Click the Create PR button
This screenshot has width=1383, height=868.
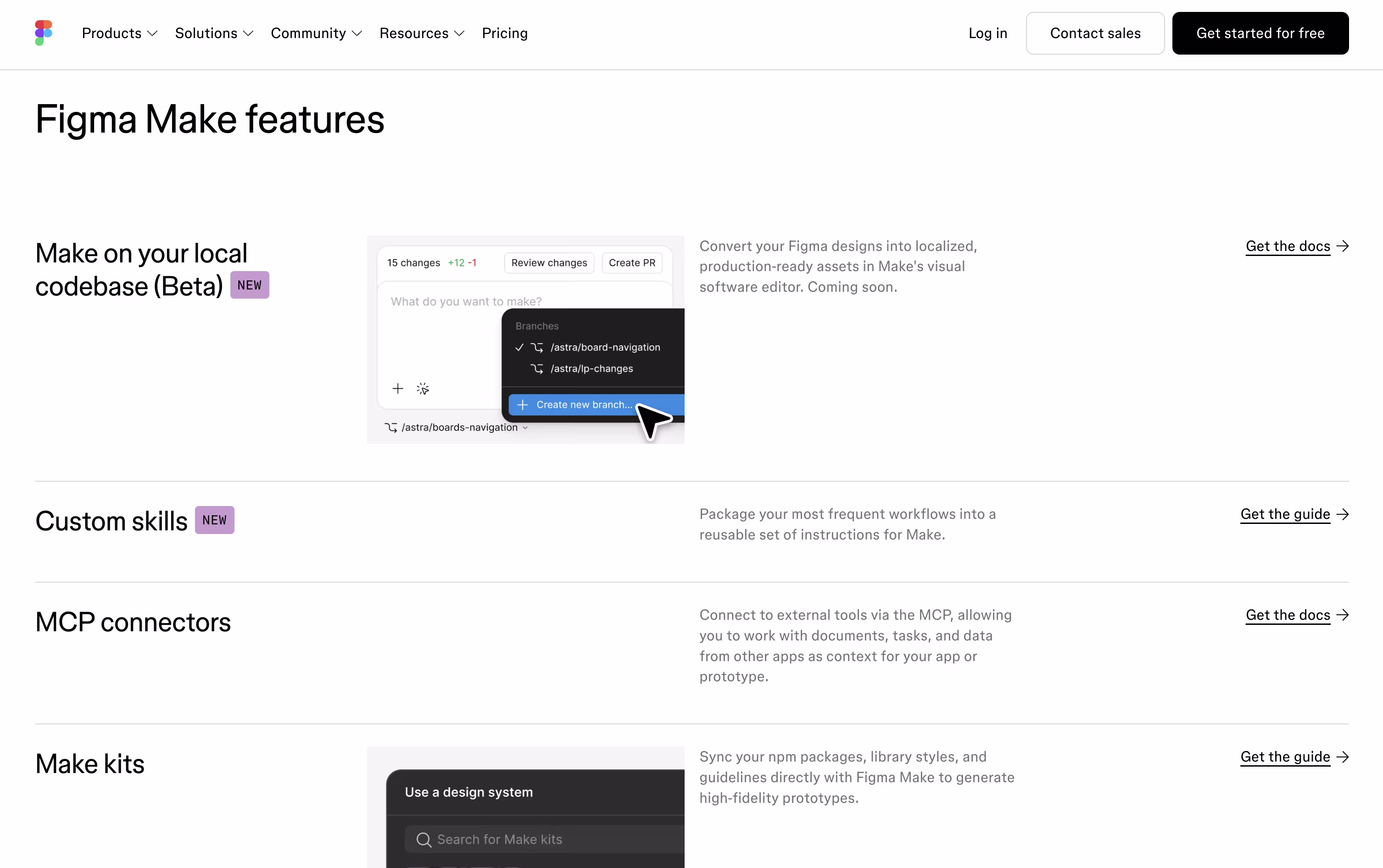point(631,263)
